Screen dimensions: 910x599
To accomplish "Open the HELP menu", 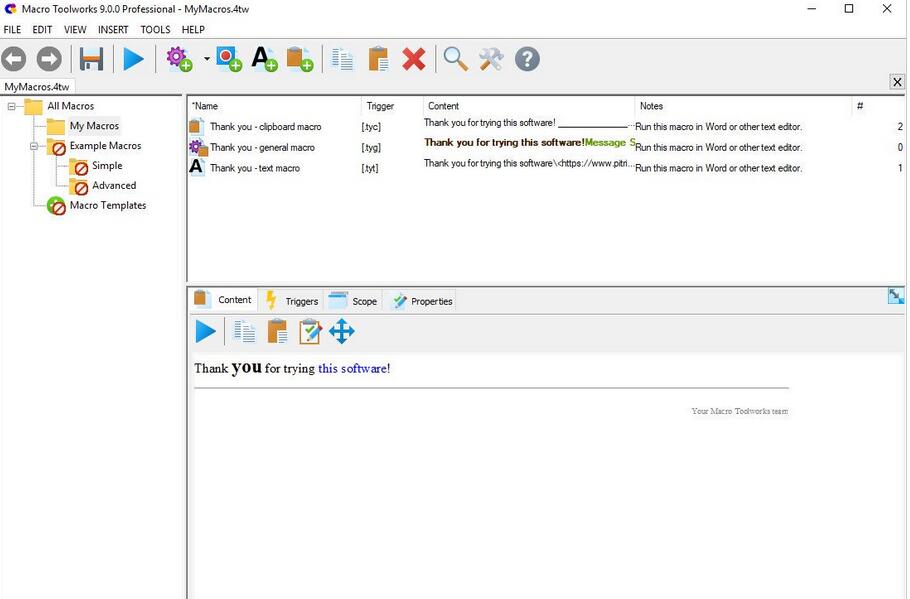I will coord(193,30).
